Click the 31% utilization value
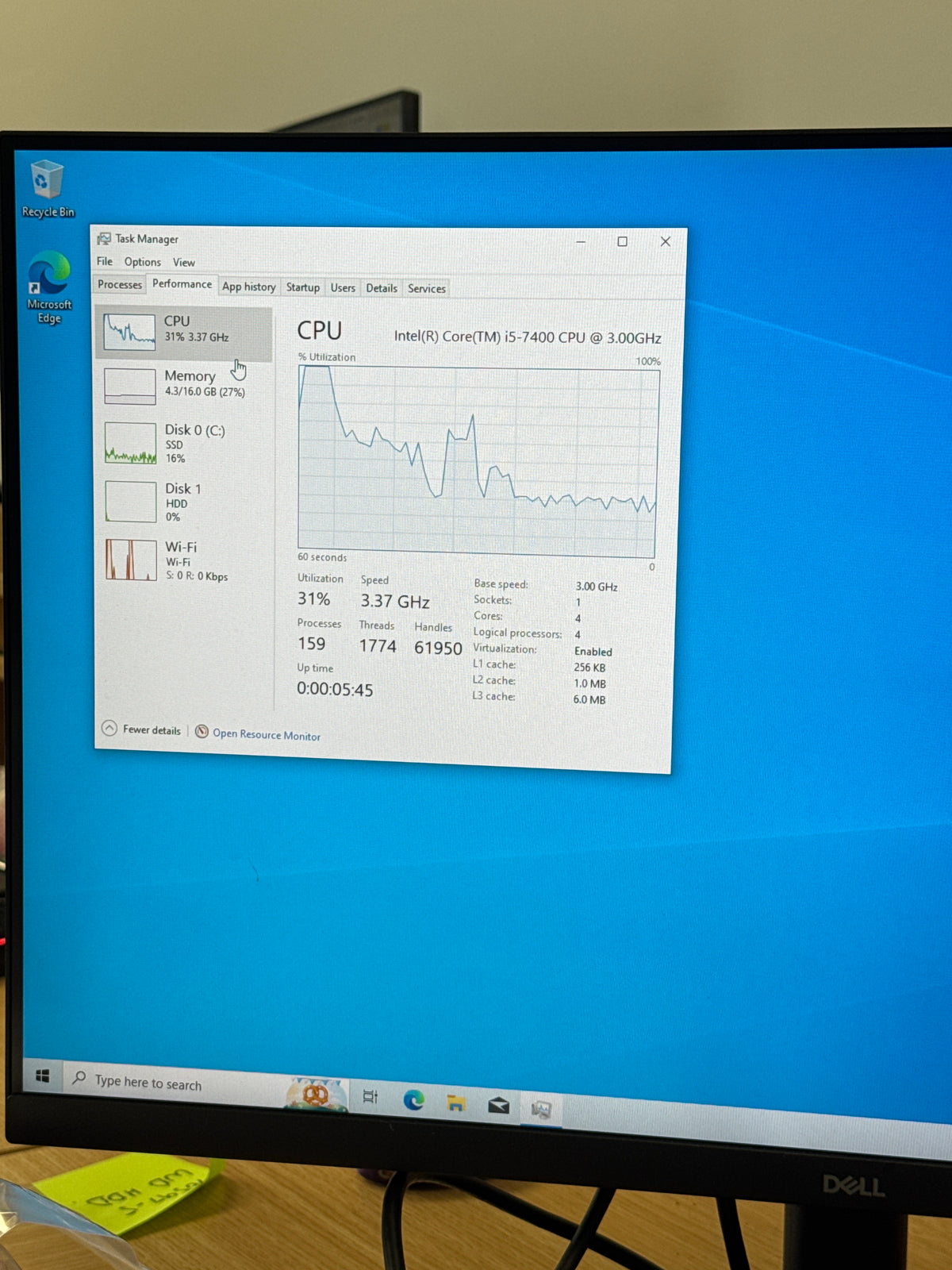The height and width of the screenshot is (1270, 952). pos(314,598)
